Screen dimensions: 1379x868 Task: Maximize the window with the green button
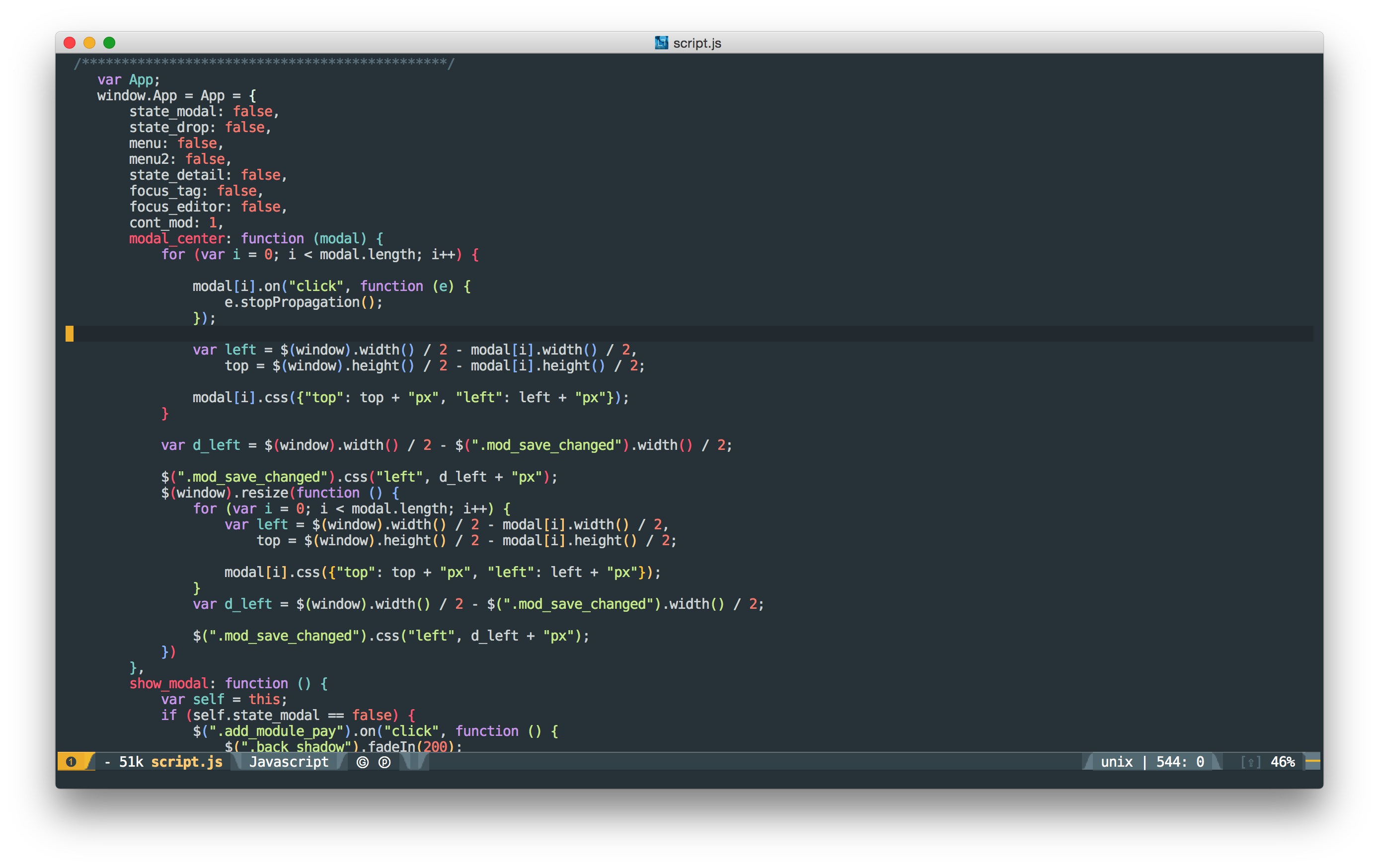pos(109,43)
